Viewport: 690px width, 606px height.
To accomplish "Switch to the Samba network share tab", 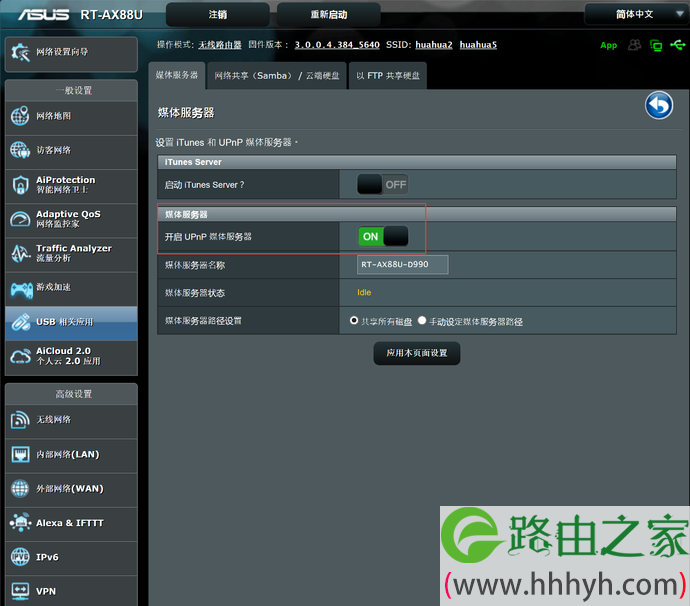I will pyautogui.click(x=277, y=76).
